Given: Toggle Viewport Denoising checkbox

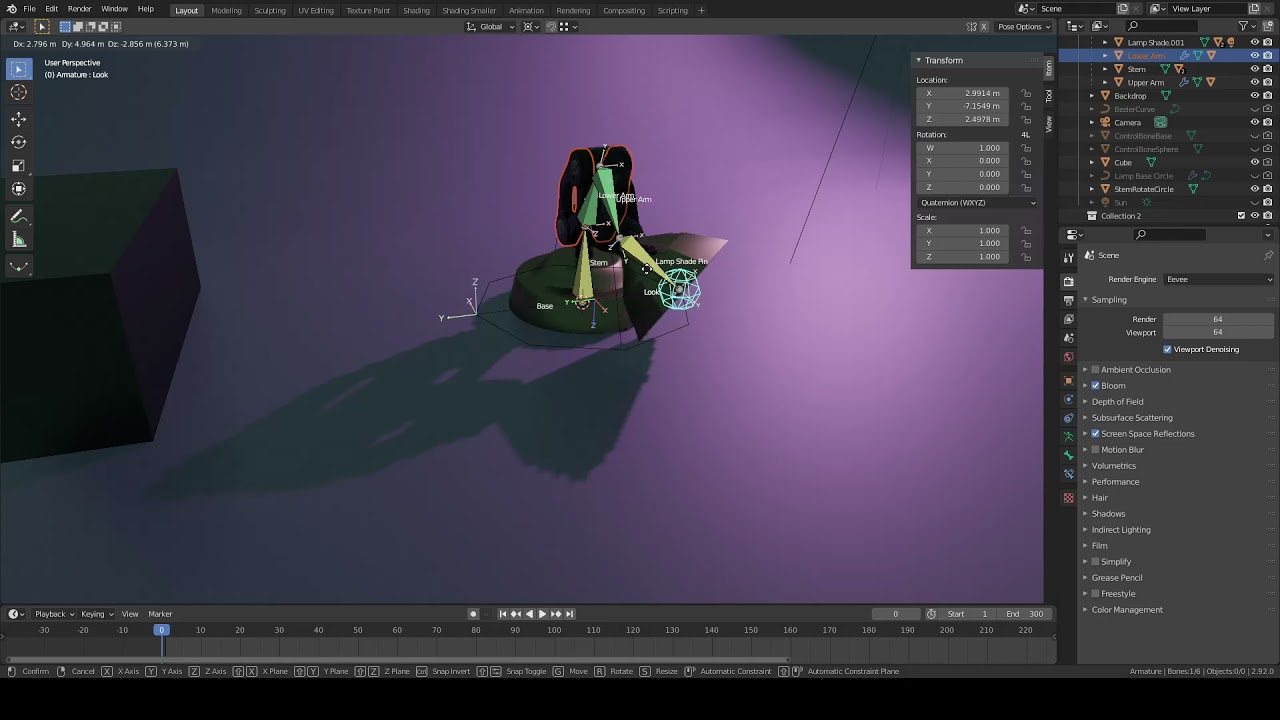Looking at the screenshot, I should click(x=1167, y=350).
